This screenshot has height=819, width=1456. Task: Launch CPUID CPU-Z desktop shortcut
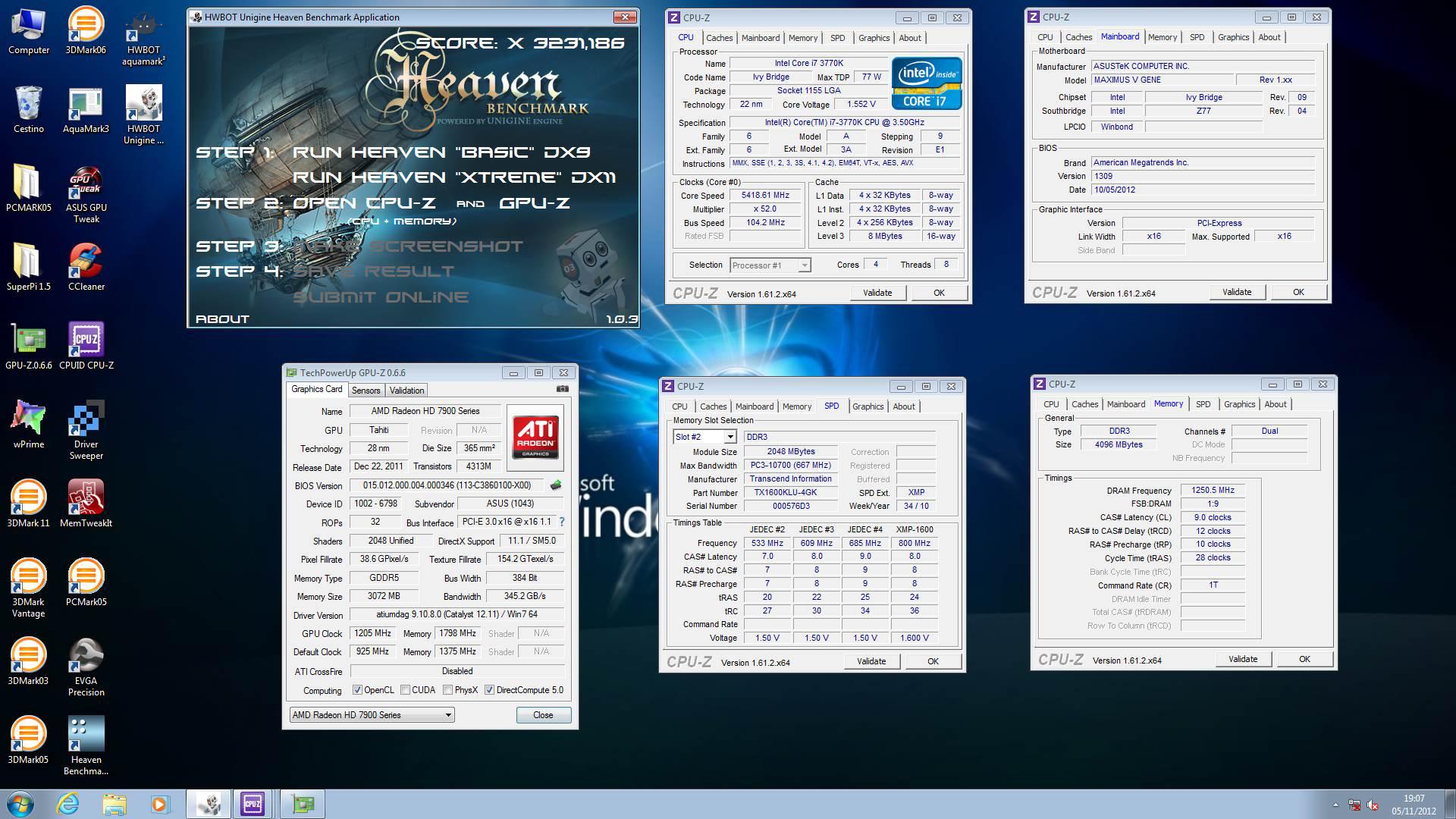pos(86,346)
